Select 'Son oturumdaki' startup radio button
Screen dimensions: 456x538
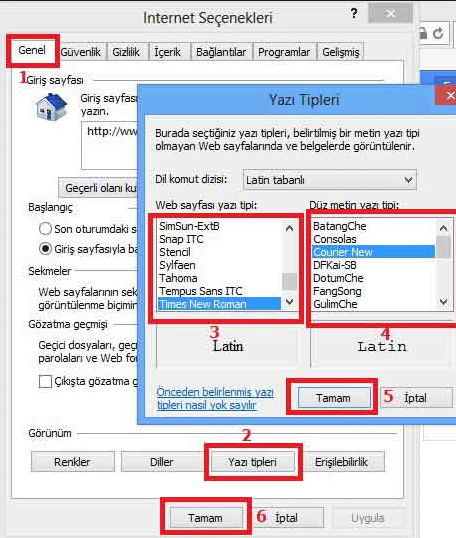pyautogui.click(x=45, y=229)
